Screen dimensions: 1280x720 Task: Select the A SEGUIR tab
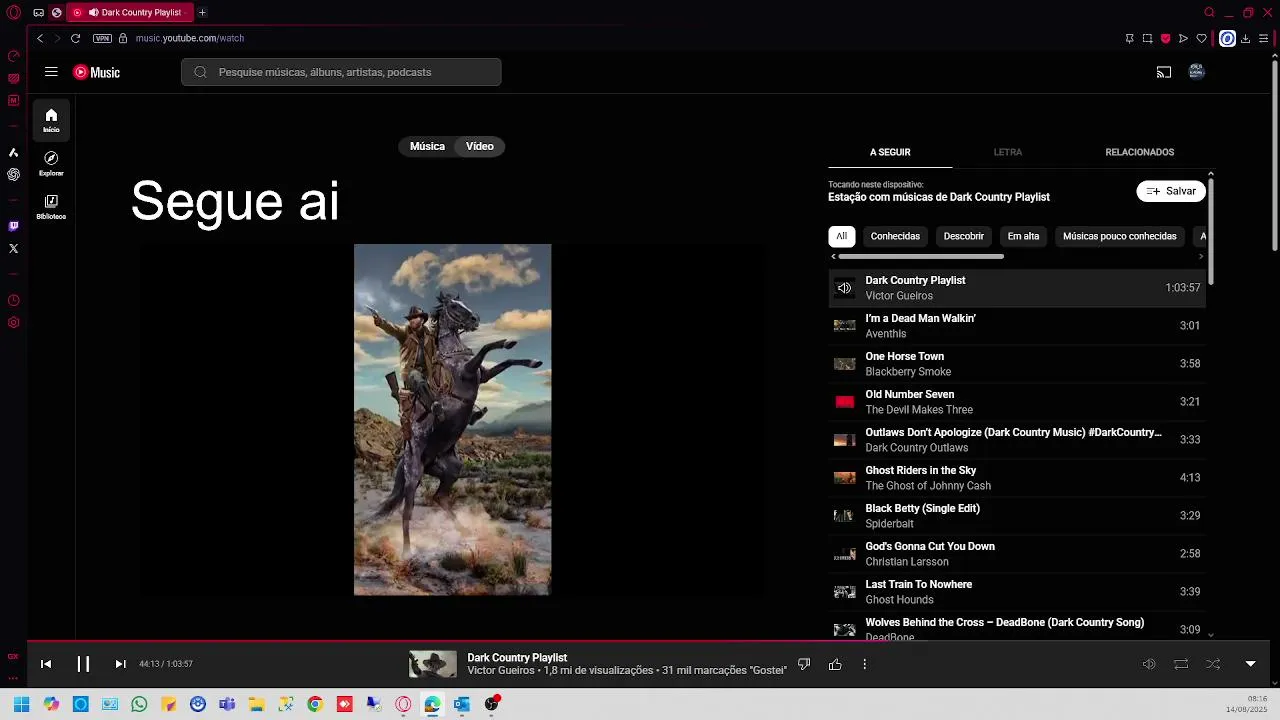tap(890, 152)
